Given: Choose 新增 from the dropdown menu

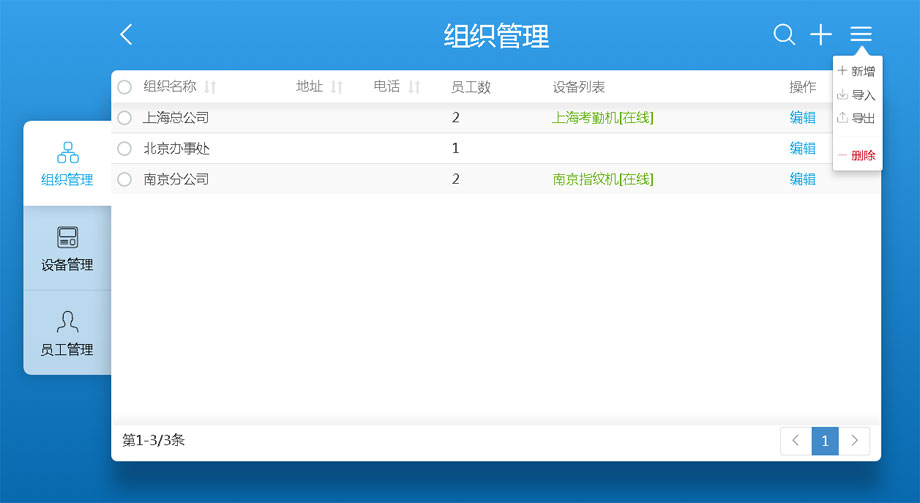Looking at the screenshot, I should click(856, 71).
